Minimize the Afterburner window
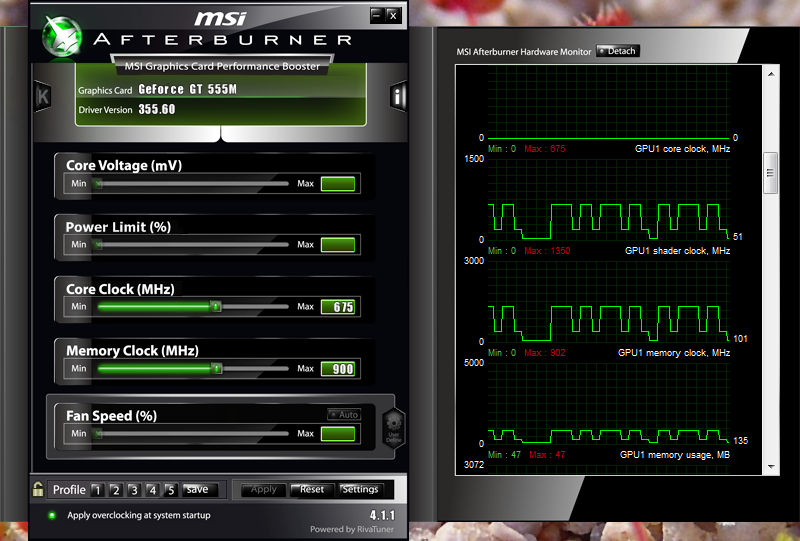800x541 pixels. click(377, 15)
